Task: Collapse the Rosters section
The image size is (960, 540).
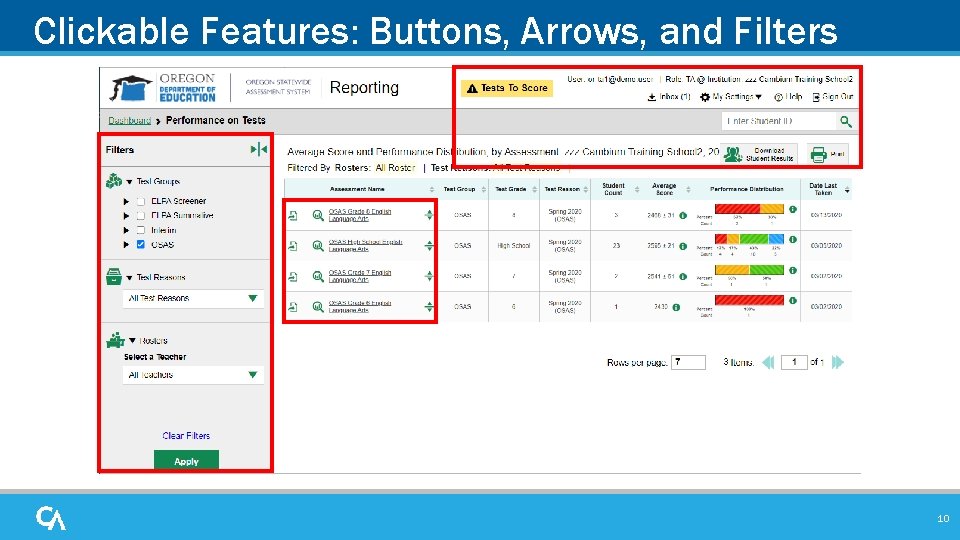Action: pos(132,340)
